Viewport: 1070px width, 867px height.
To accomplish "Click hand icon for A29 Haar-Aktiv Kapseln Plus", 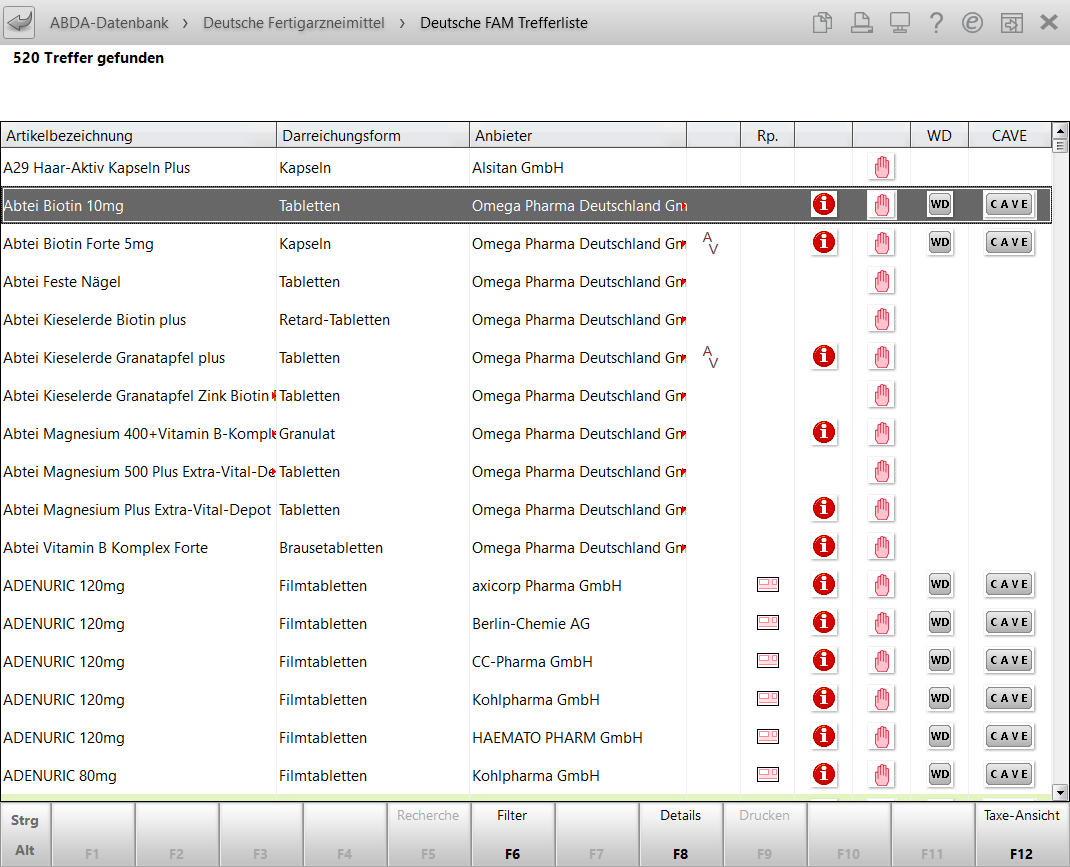I will [881, 167].
